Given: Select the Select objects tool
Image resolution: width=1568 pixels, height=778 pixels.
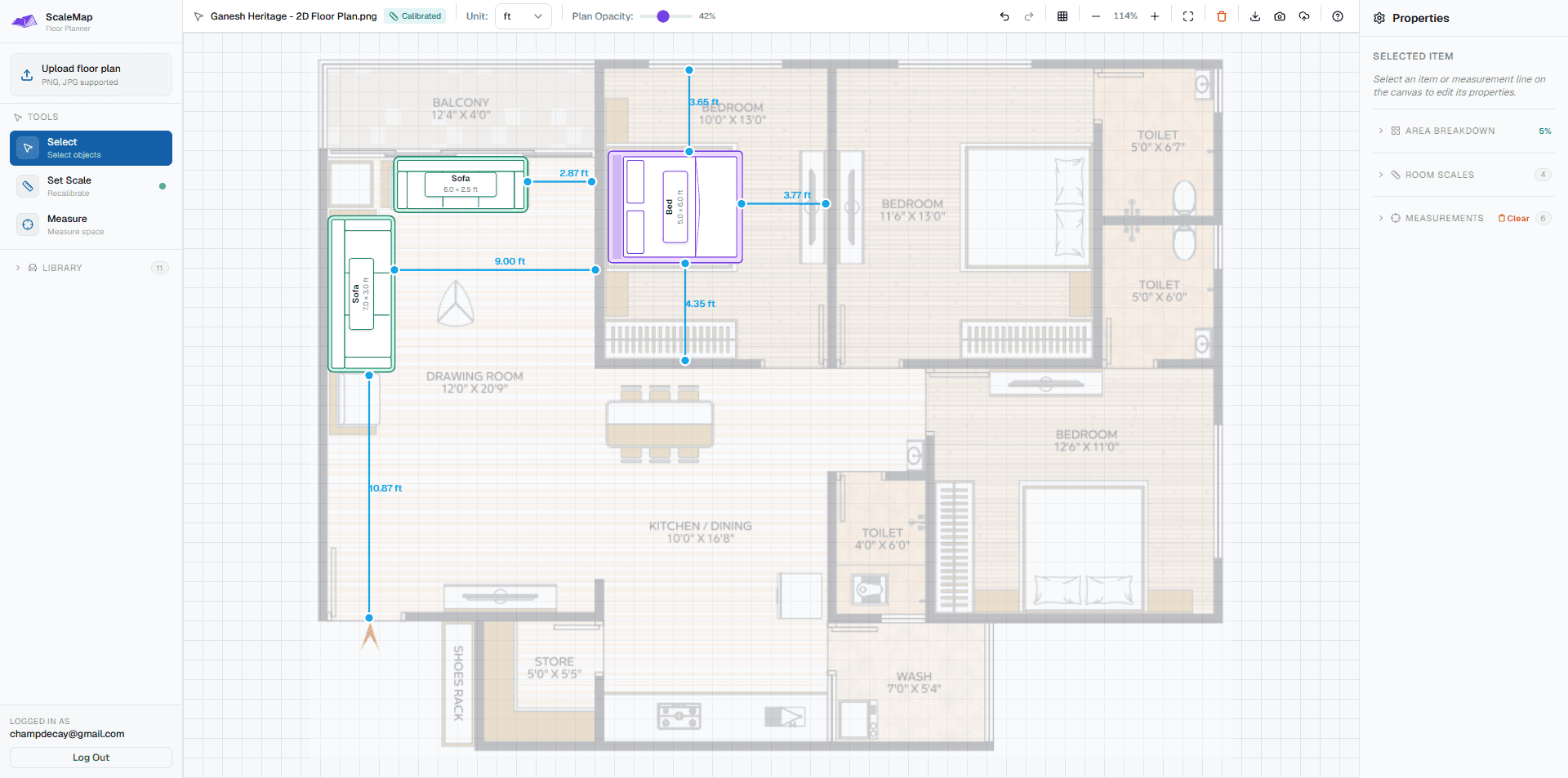Looking at the screenshot, I should pyautogui.click(x=91, y=148).
